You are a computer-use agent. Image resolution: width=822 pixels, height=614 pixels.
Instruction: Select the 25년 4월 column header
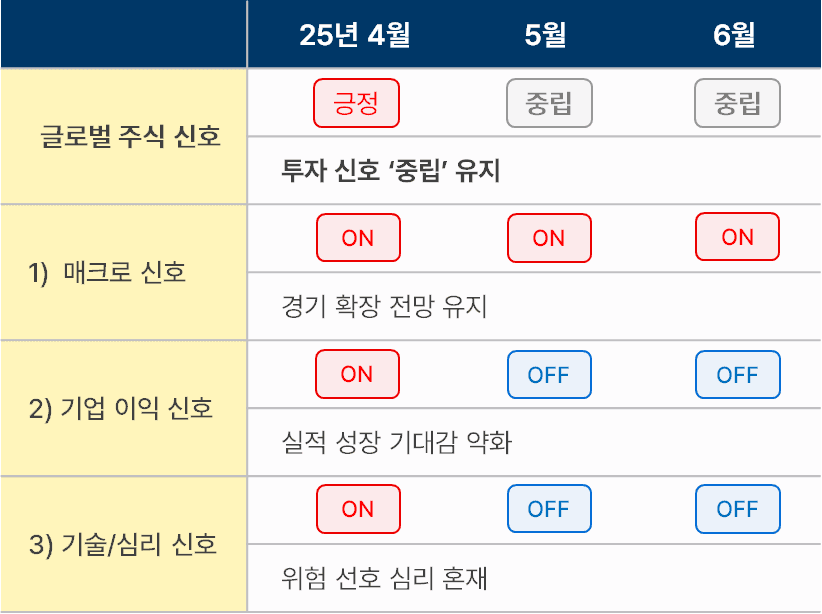[x=355, y=36]
